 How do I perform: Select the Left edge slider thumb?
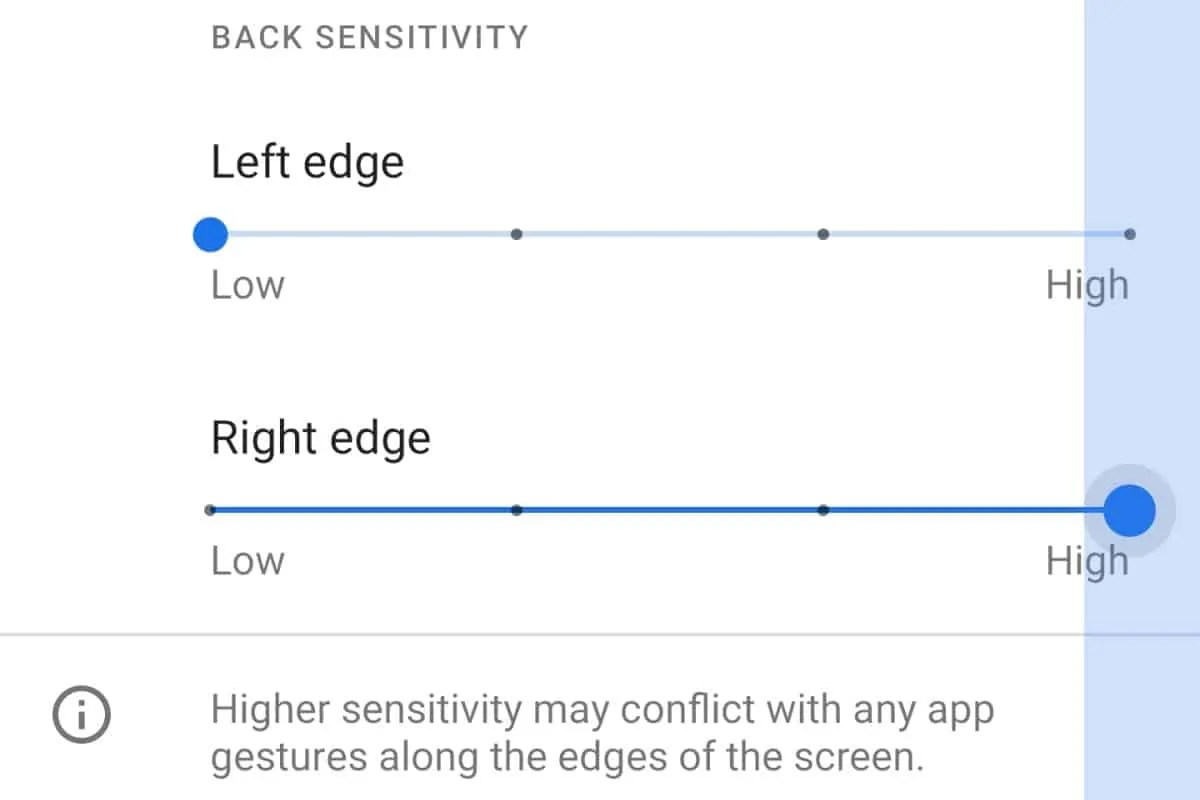(x=210, y=234)
